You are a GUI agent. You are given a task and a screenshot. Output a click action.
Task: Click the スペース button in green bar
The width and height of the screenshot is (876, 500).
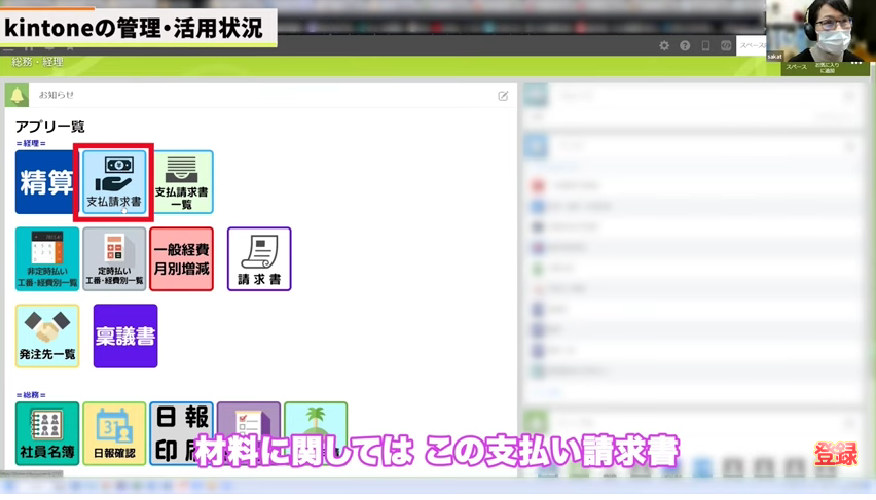[796, 67]
